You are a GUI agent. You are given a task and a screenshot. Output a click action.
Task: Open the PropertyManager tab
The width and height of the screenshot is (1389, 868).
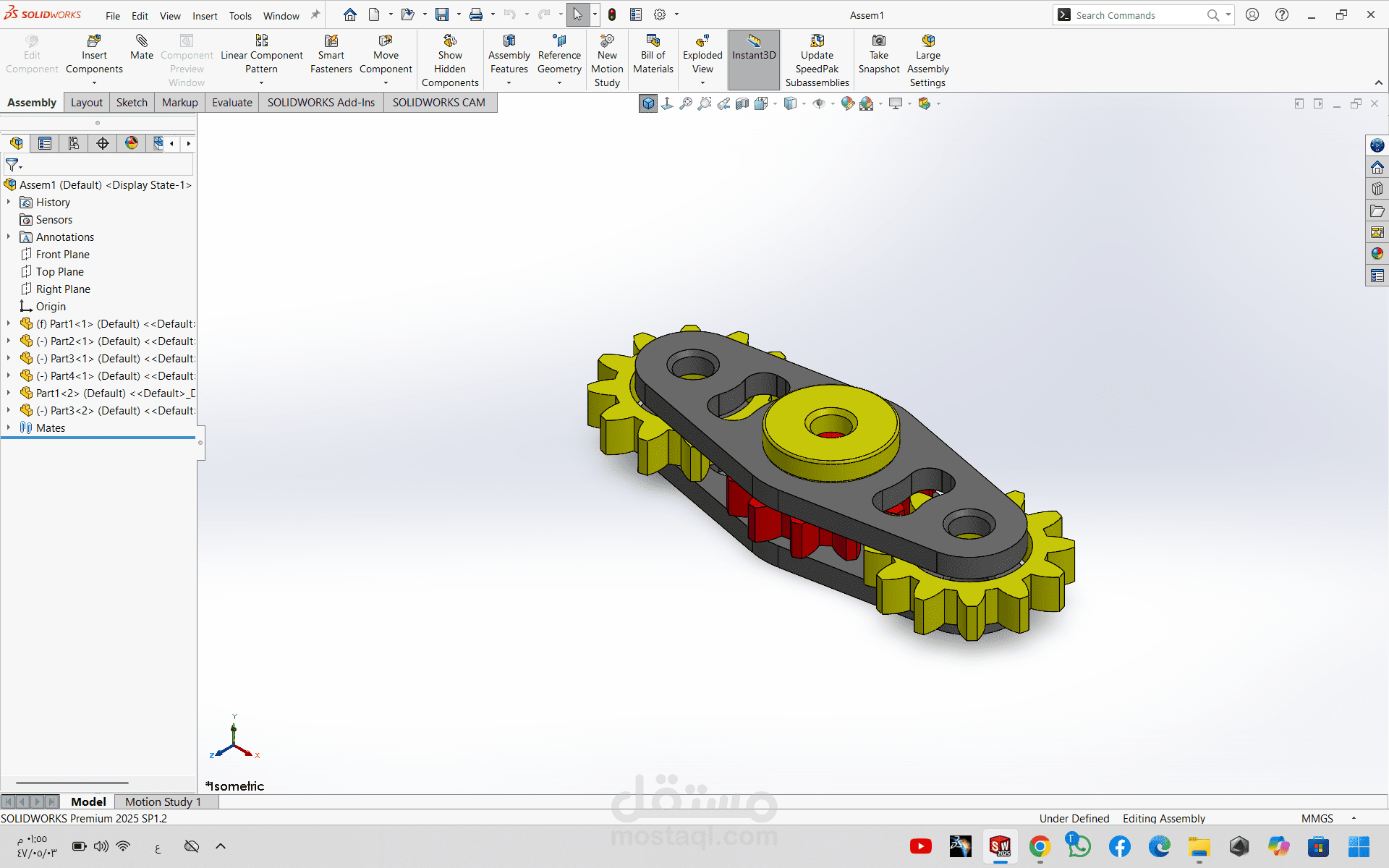point(45,143)
